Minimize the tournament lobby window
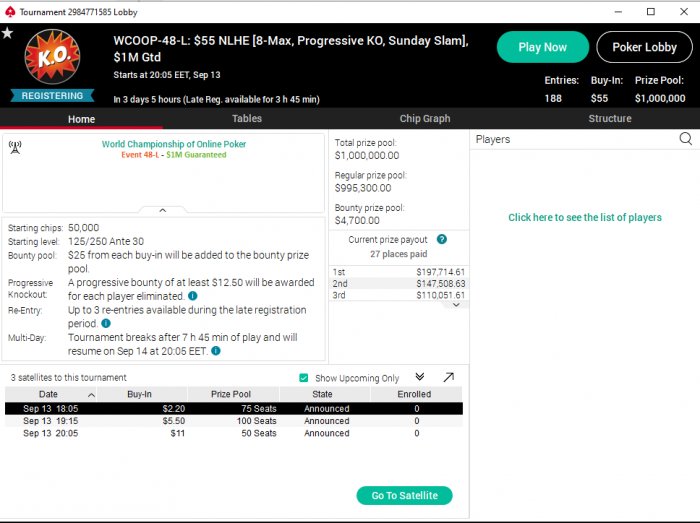 point(618,12)
